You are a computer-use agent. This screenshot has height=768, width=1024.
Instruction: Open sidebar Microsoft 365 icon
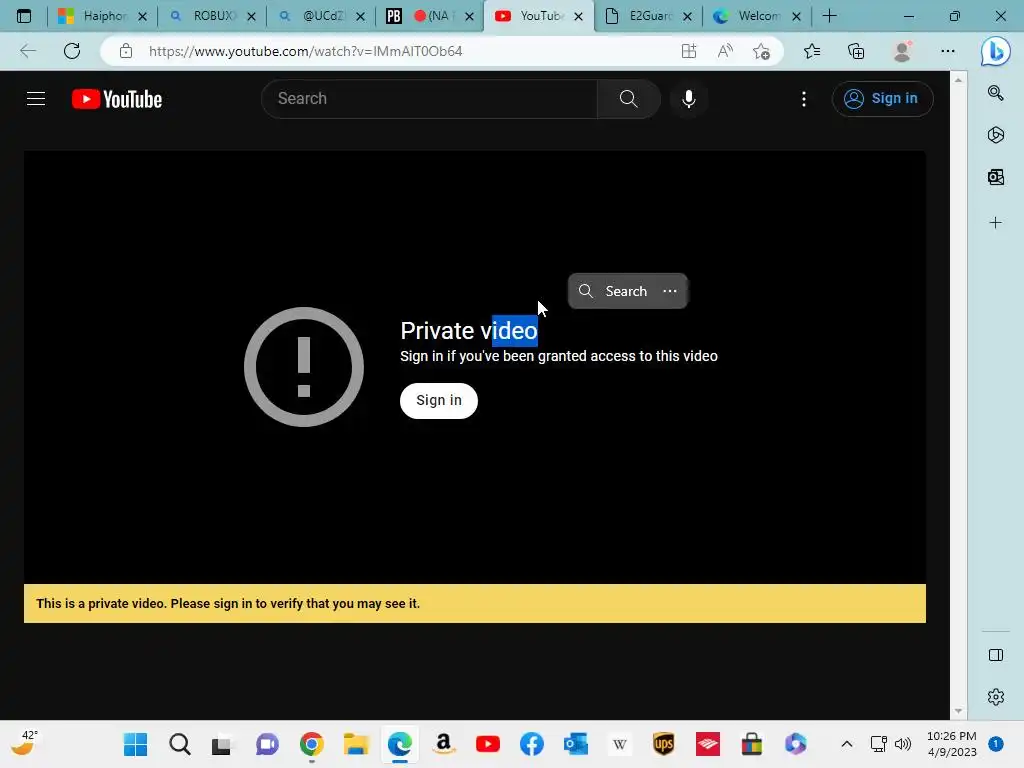click(x=995, y=135)
